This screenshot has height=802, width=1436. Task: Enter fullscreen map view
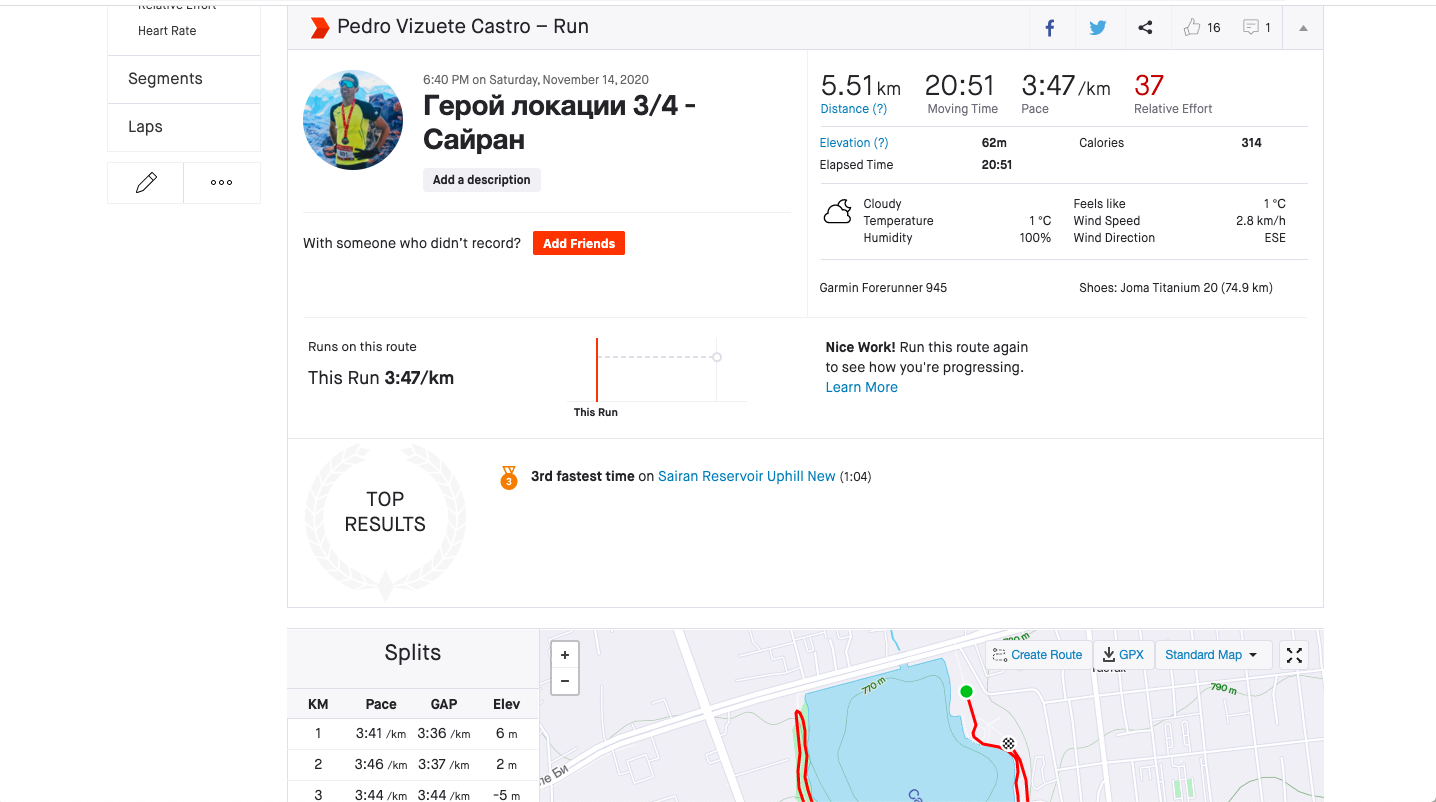1294,655
